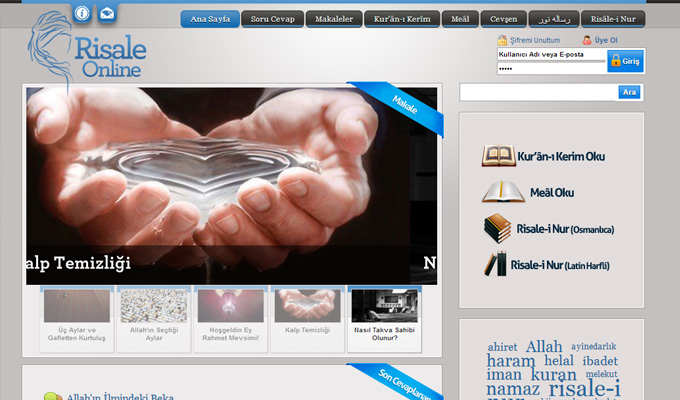Open the Risale-i Nur (Latin Harfli) link
Viewport: 680px width, 400px height.
click(560, 265)
